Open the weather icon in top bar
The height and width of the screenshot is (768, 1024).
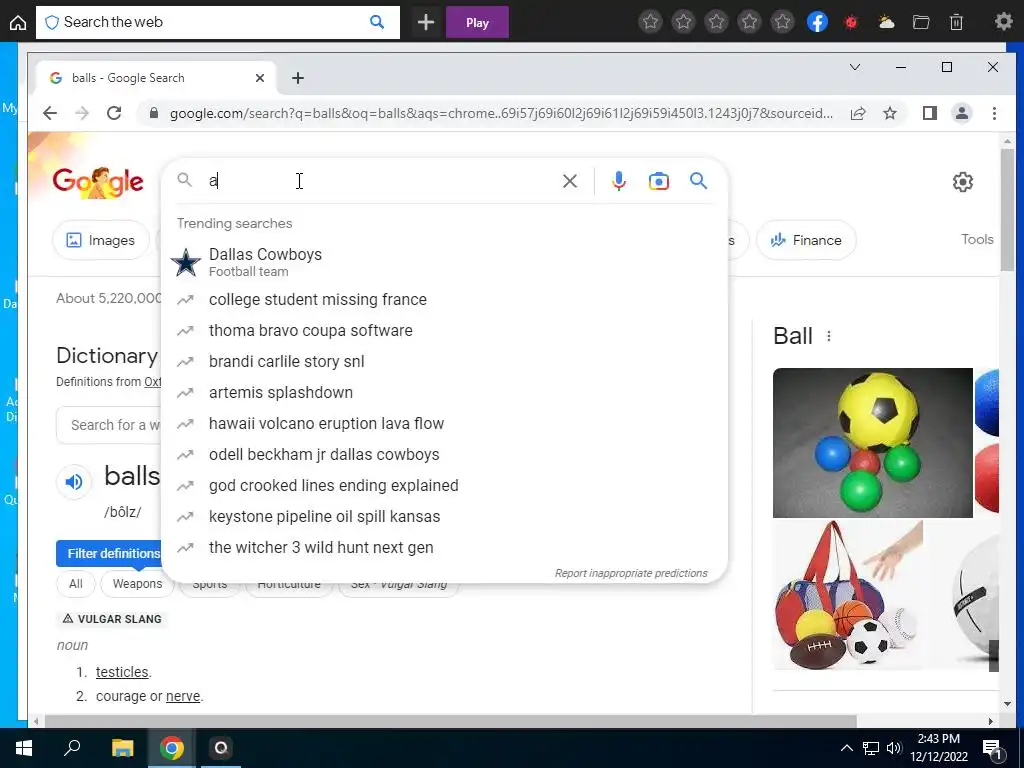coord(887,22)
